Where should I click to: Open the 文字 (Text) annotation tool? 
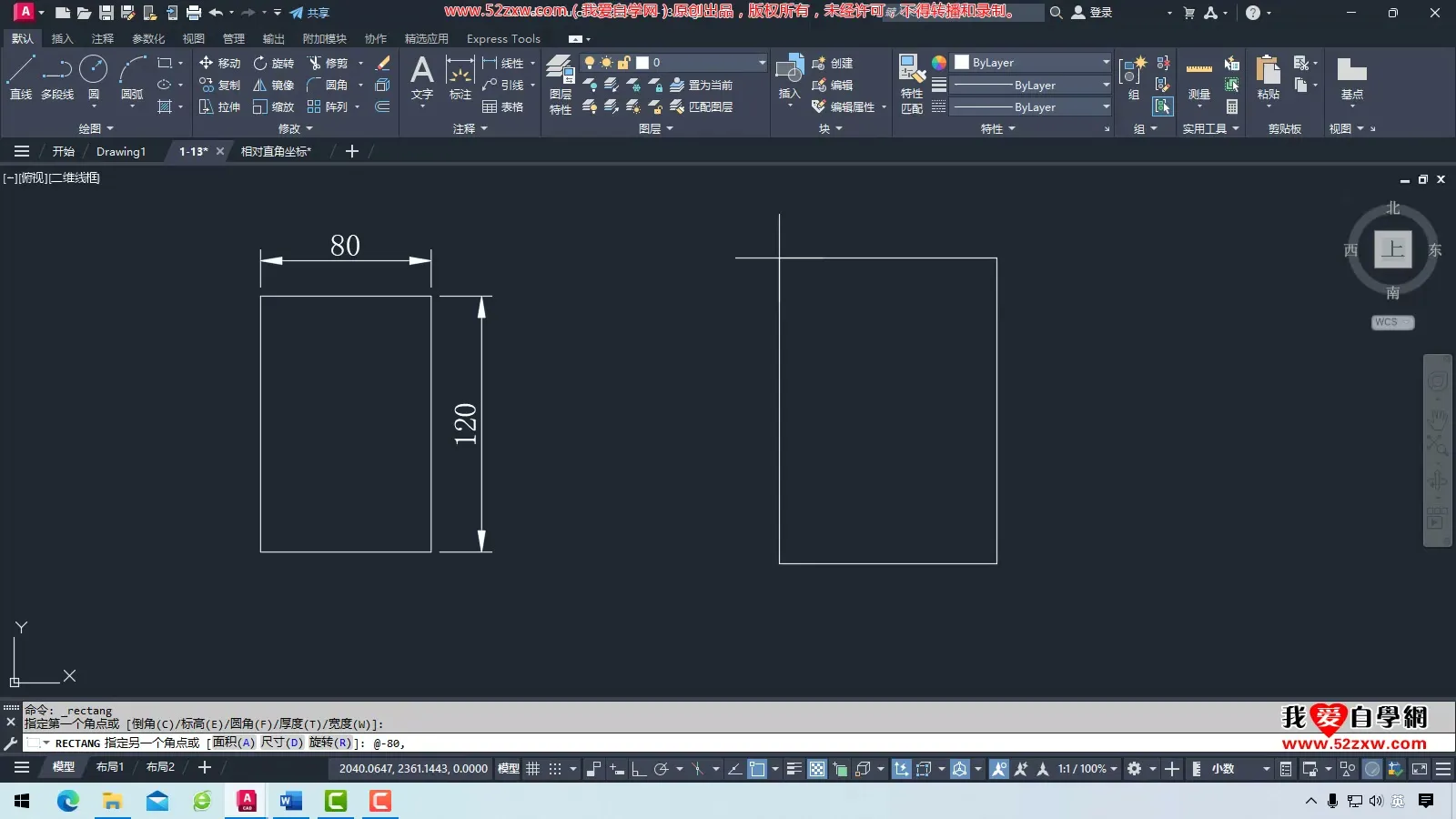(x=421, y=77)
